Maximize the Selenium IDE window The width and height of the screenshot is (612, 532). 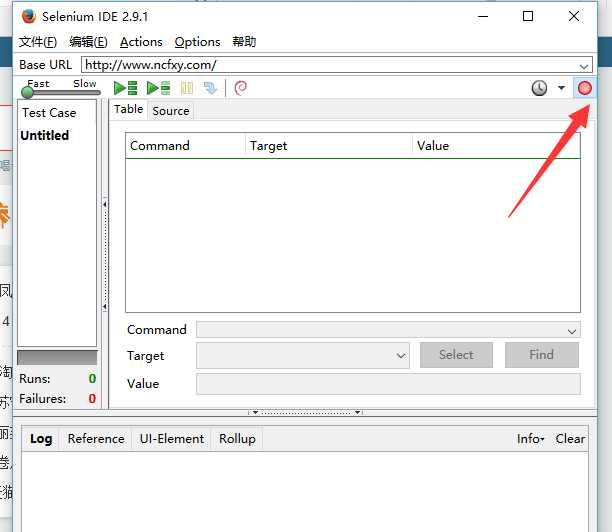(528, 16)
